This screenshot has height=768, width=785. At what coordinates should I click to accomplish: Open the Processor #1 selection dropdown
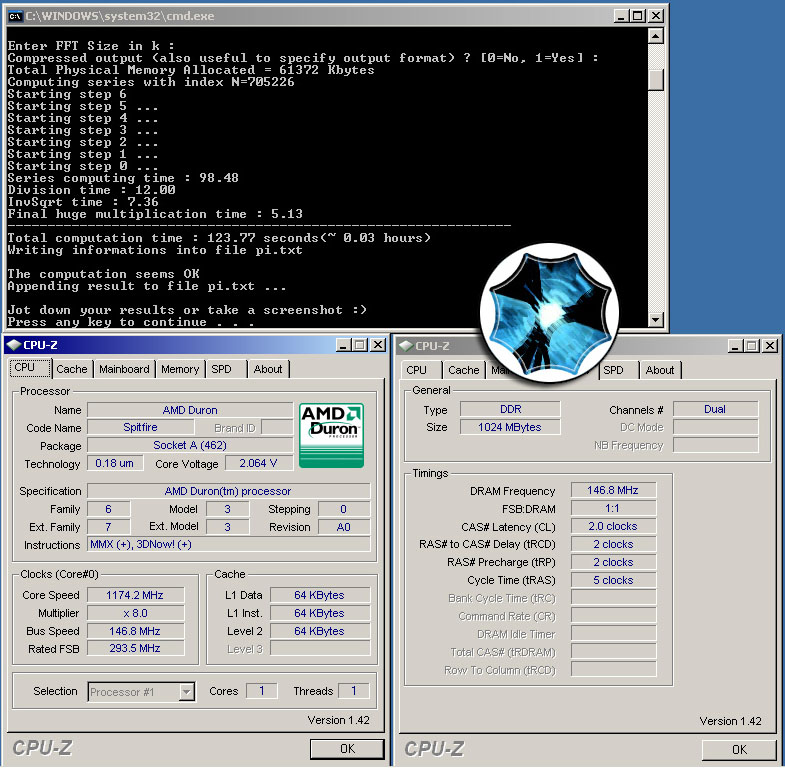pyautogui.click(x=186, y=692)
